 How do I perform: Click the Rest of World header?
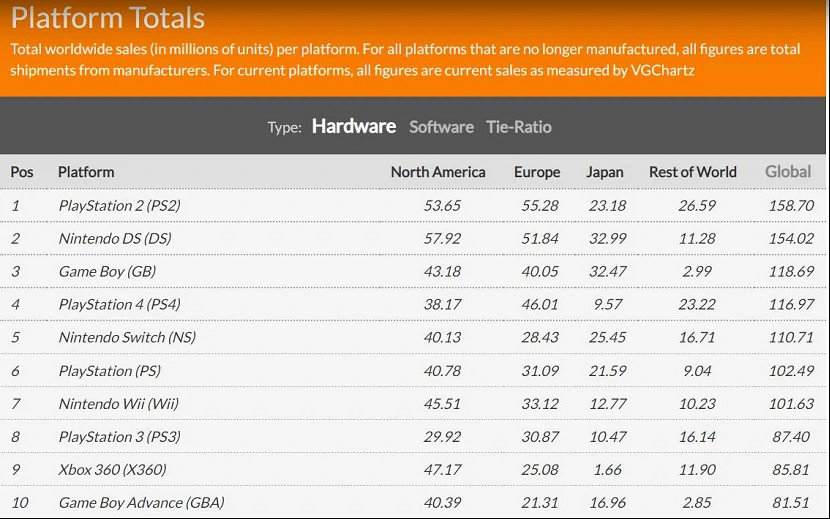692,172
